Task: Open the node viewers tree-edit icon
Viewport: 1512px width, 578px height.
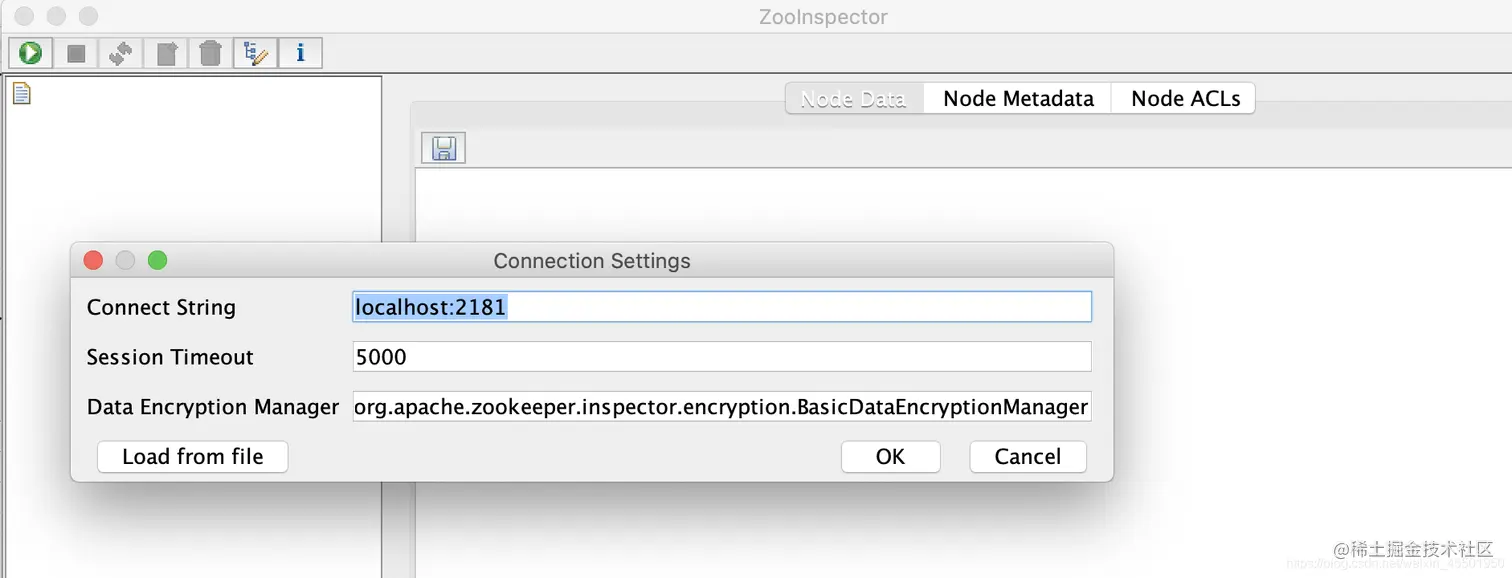Action: [255, 53]
